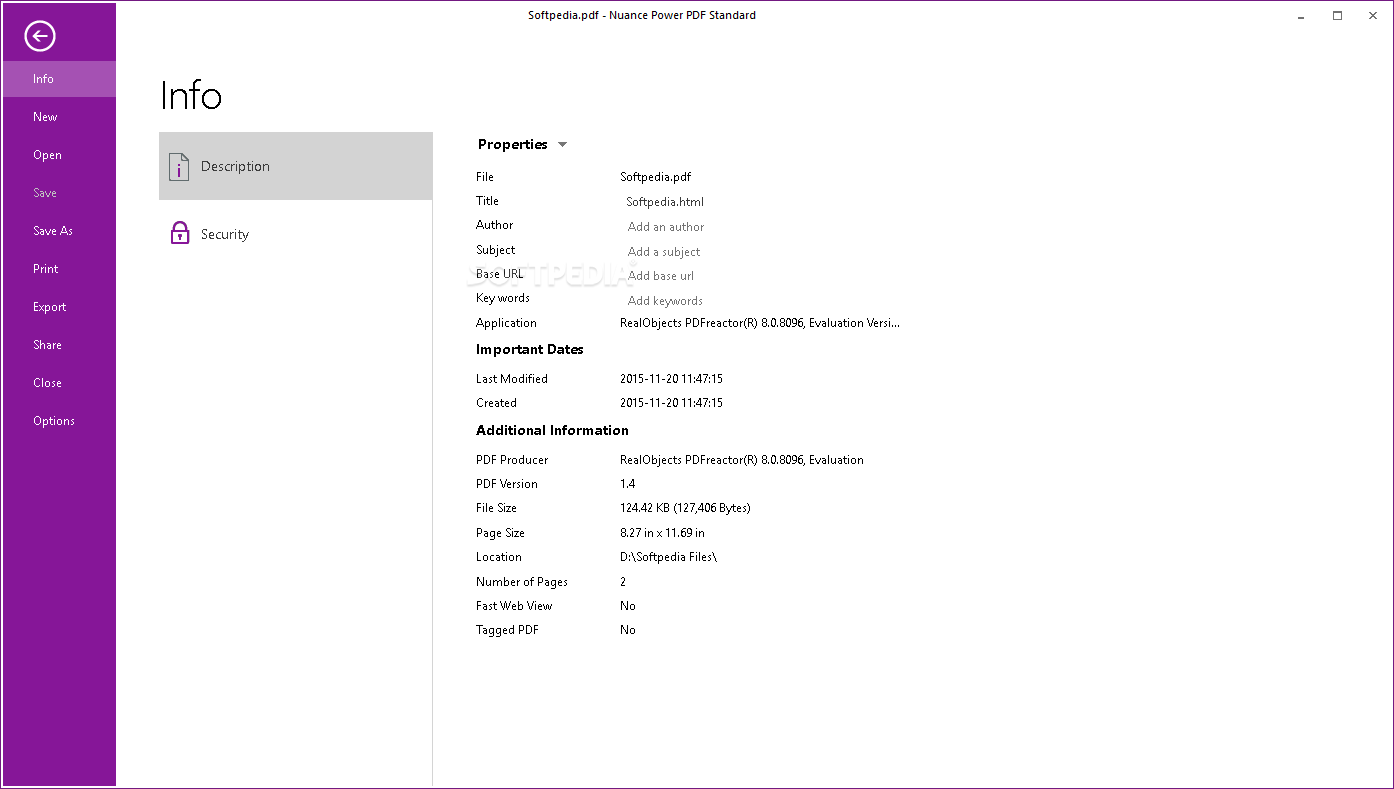
Task: Switch to the Description tab
Action: (x=295, y=166)
